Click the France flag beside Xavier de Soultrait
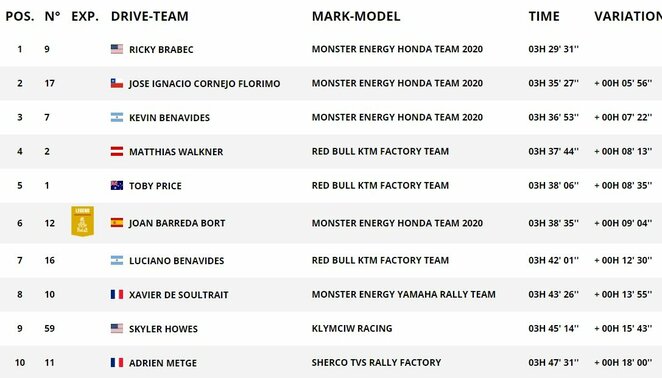The width and height of the screenshot is (662, 378). pos(117,294)
